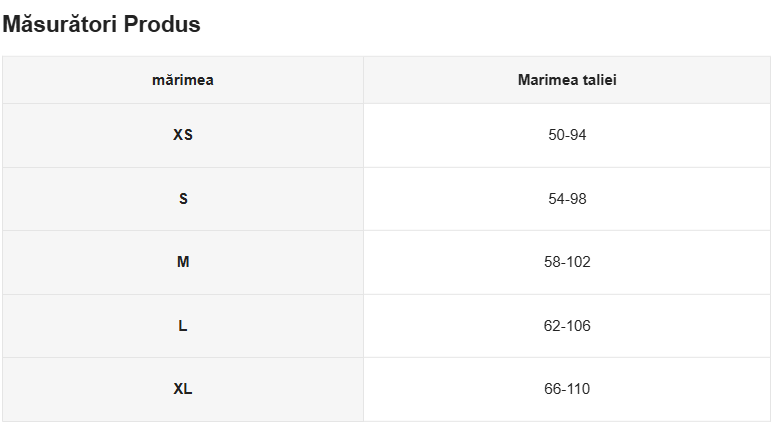Select the 'mărimea' column header
Viewport: 772px width, 423px height.
click(x=183, y=80)
